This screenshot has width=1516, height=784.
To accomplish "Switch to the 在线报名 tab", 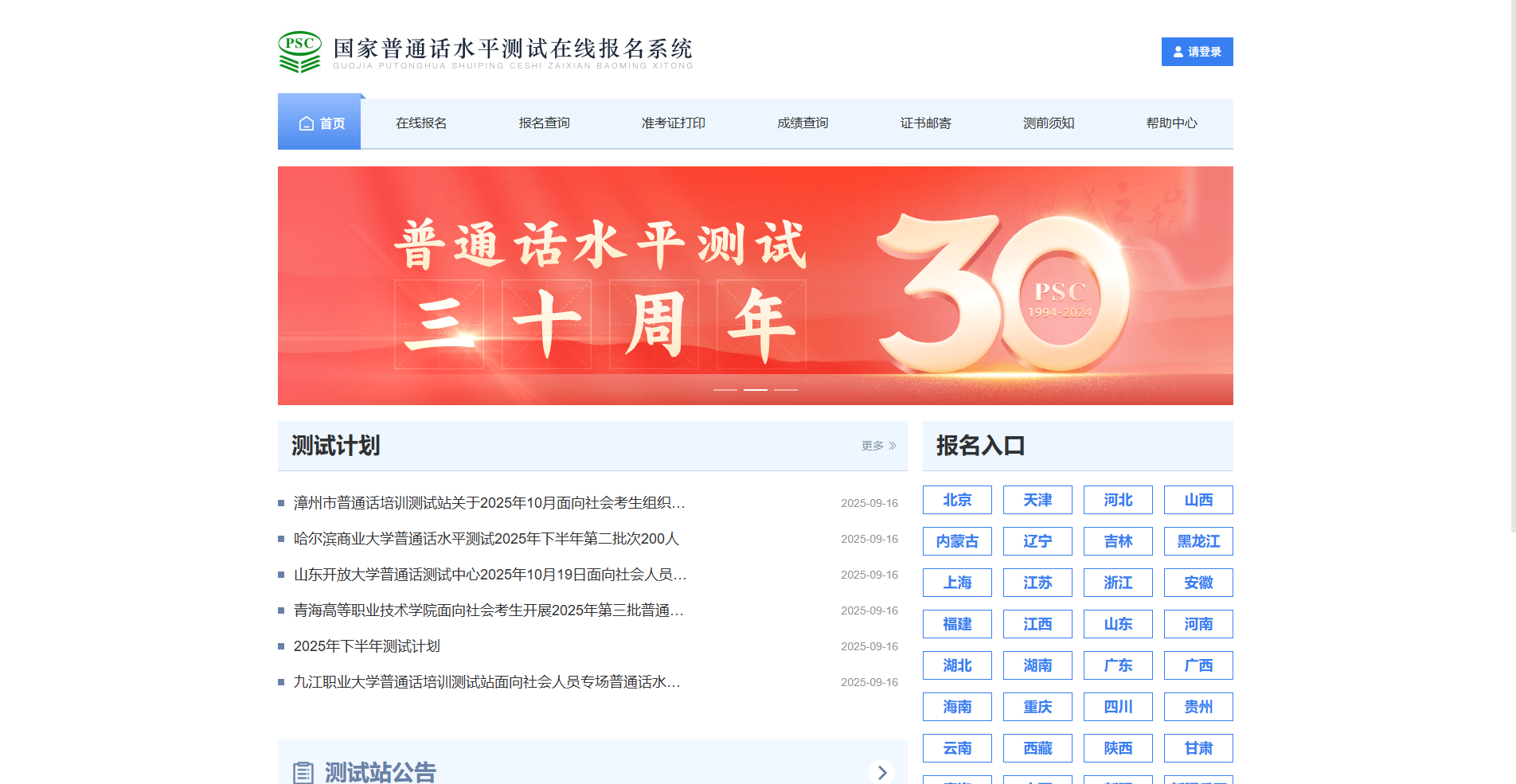I will point(421,123).
